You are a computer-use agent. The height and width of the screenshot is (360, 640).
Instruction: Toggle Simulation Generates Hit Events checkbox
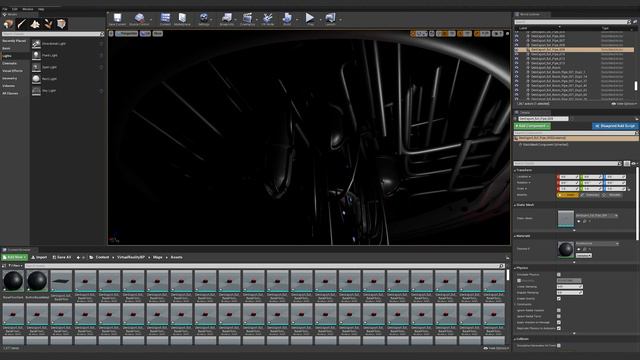(x=559, y=346)
